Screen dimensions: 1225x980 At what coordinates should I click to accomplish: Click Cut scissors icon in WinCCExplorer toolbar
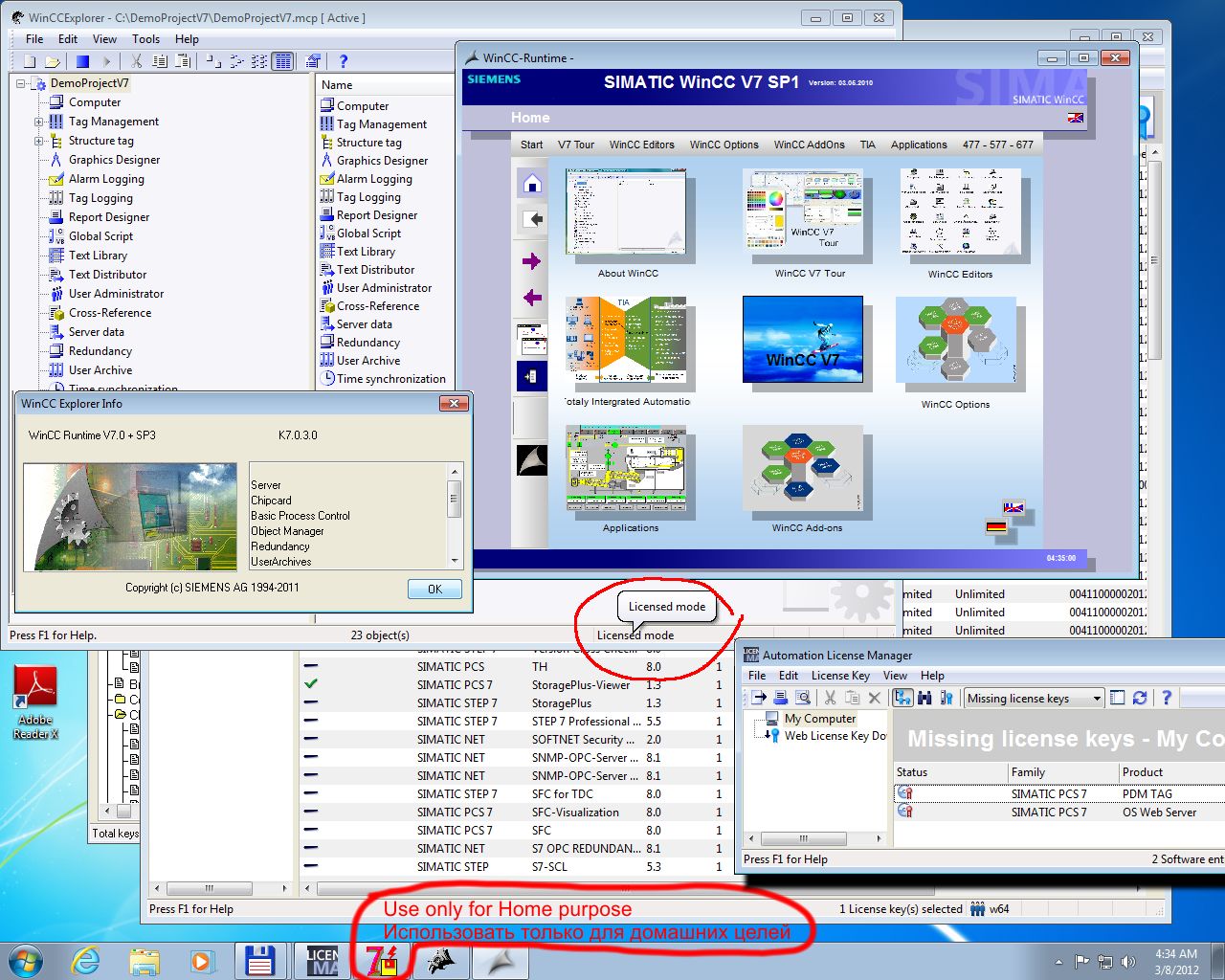click(x=136, y=61)
